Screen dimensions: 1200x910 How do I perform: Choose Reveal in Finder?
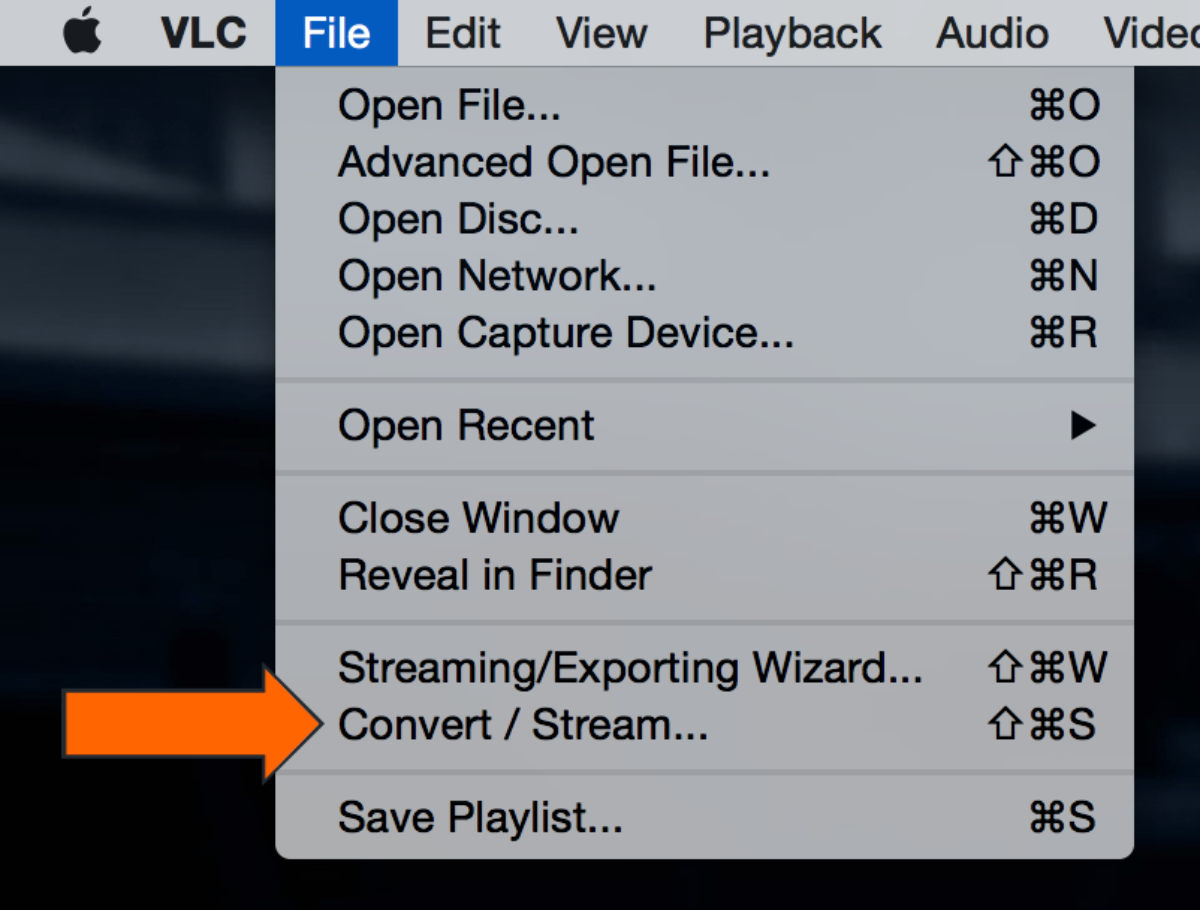(494, 575)
